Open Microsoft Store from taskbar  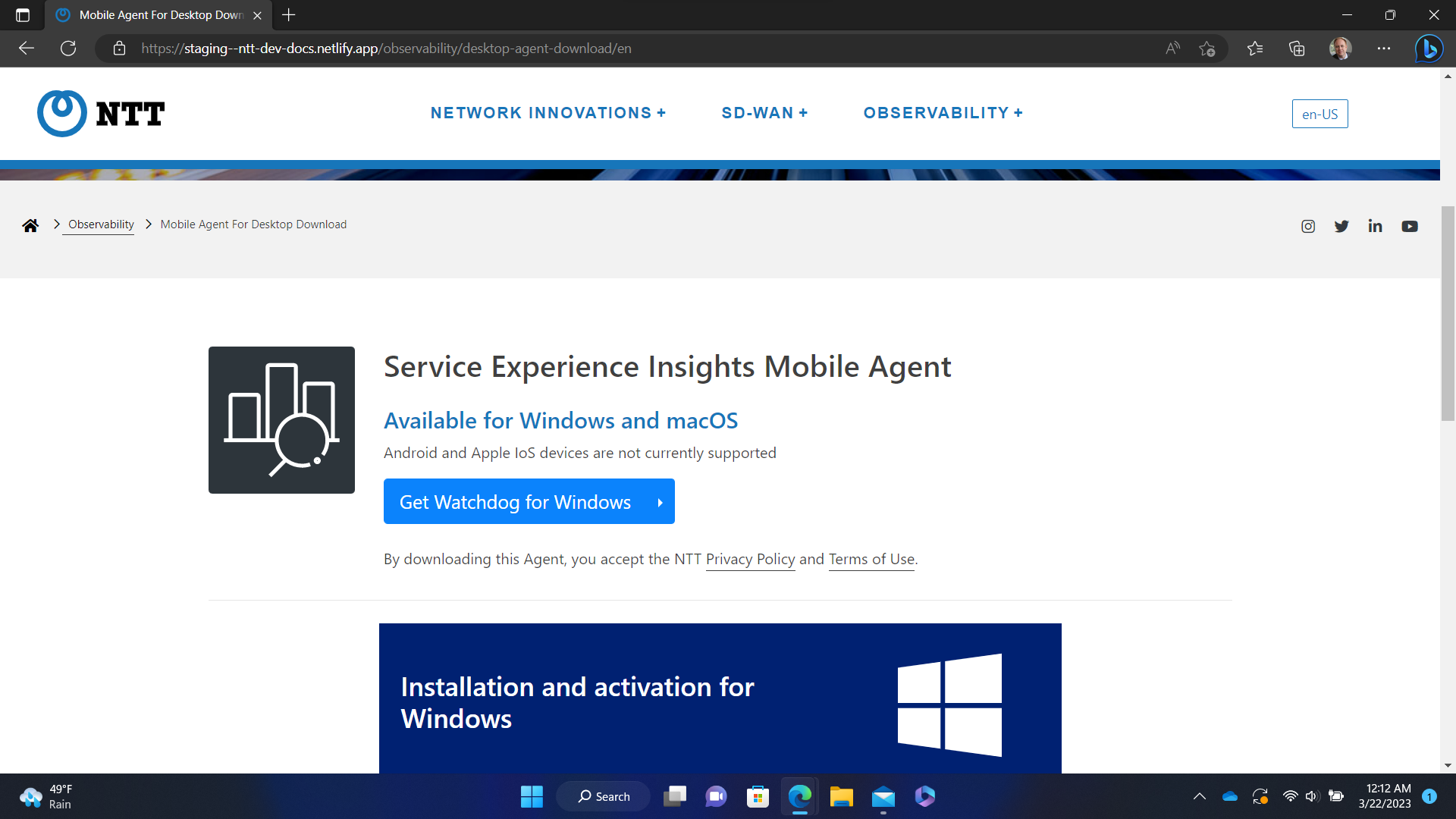click(x=758, y=796)
